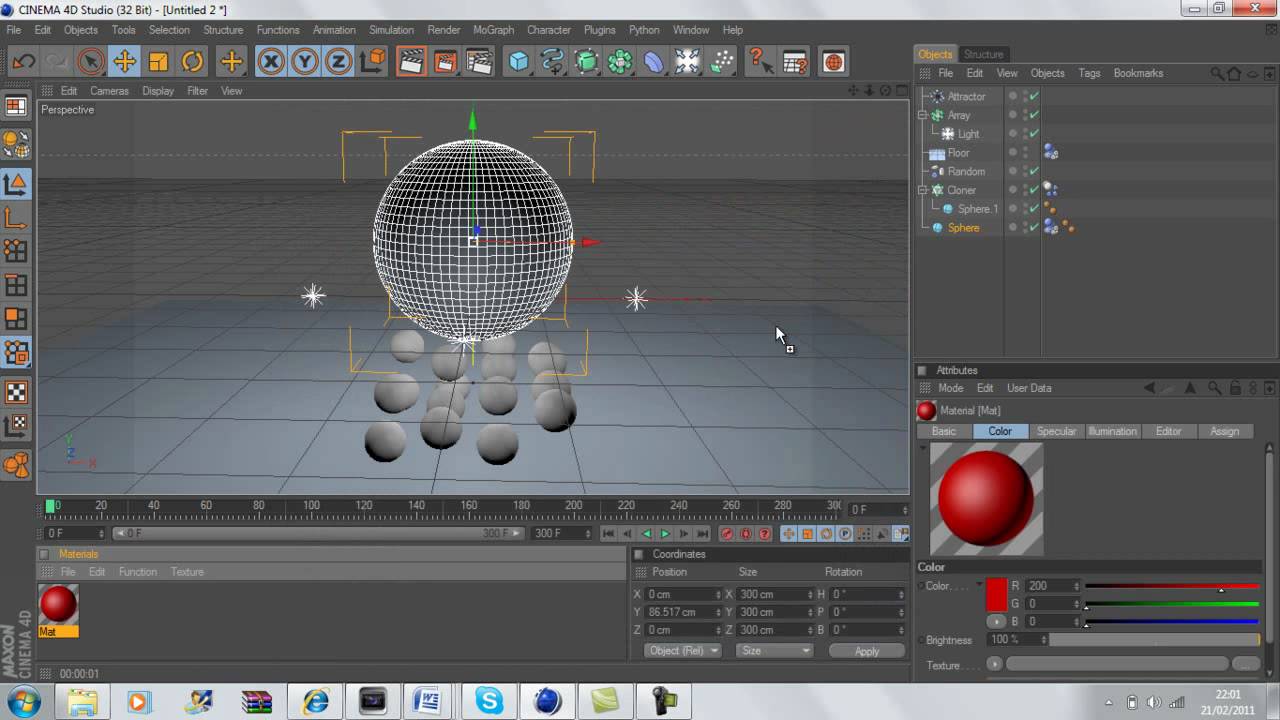The height and width of the screenshot is (720, 1280).
Task: Select the Move tool in the top toolbar
Action: tap(124, 62)
